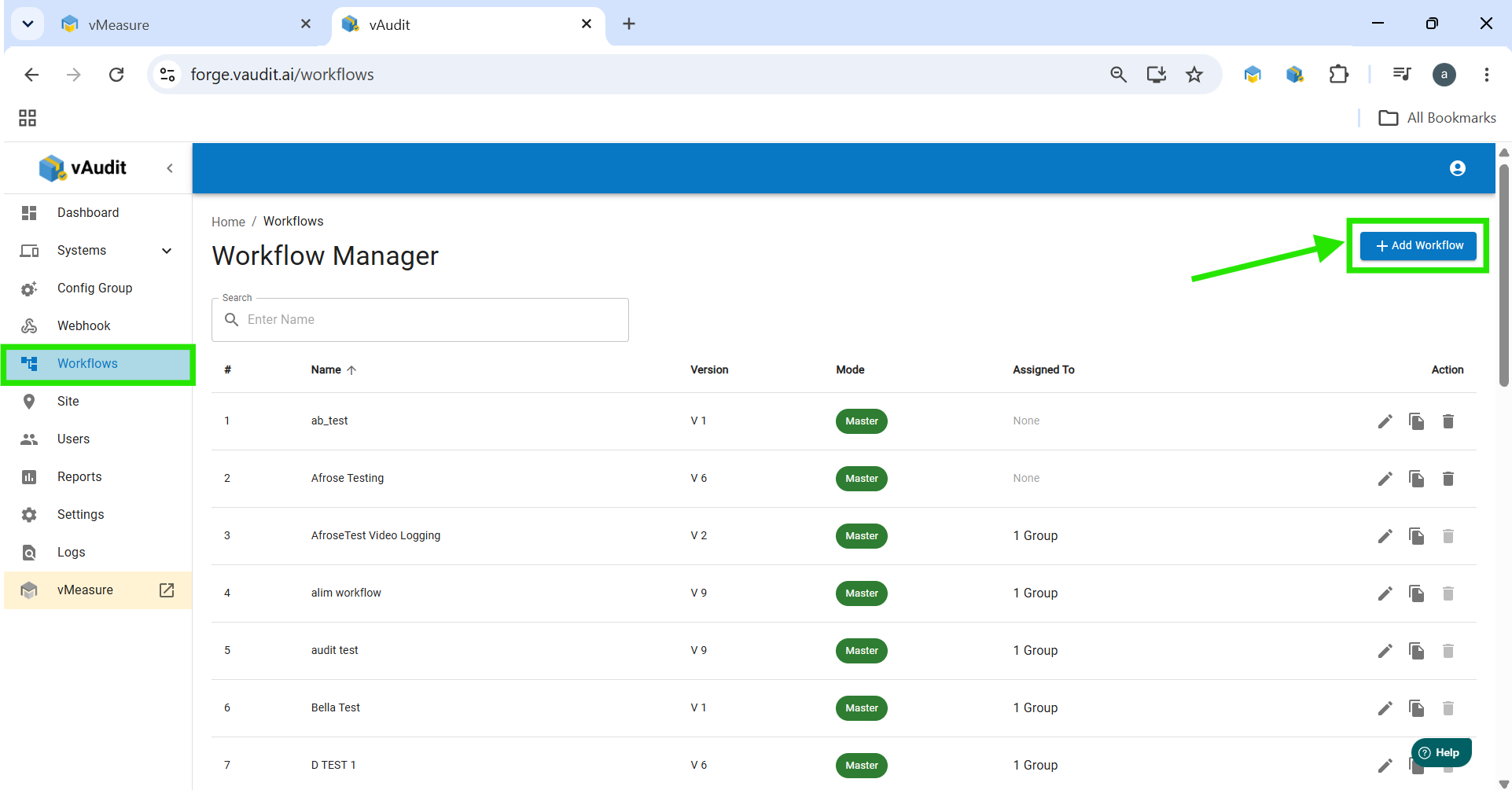Image resolution: width=1512 pixels, height=790 pixels.
Task: Go to Home breadcrumb
Action: [228, 222]
